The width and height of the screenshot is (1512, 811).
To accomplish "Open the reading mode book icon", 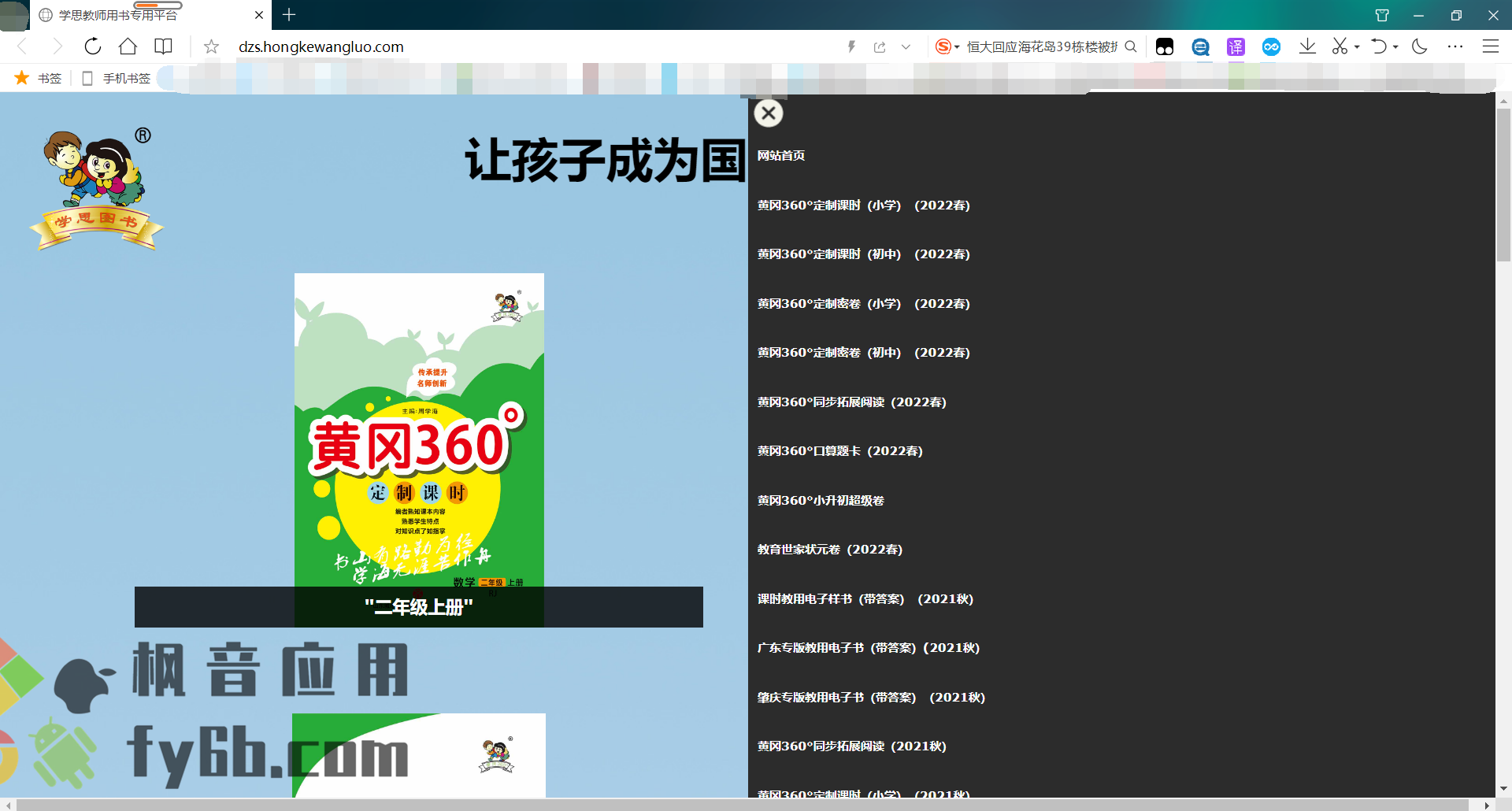I will [x=163, y=46].
